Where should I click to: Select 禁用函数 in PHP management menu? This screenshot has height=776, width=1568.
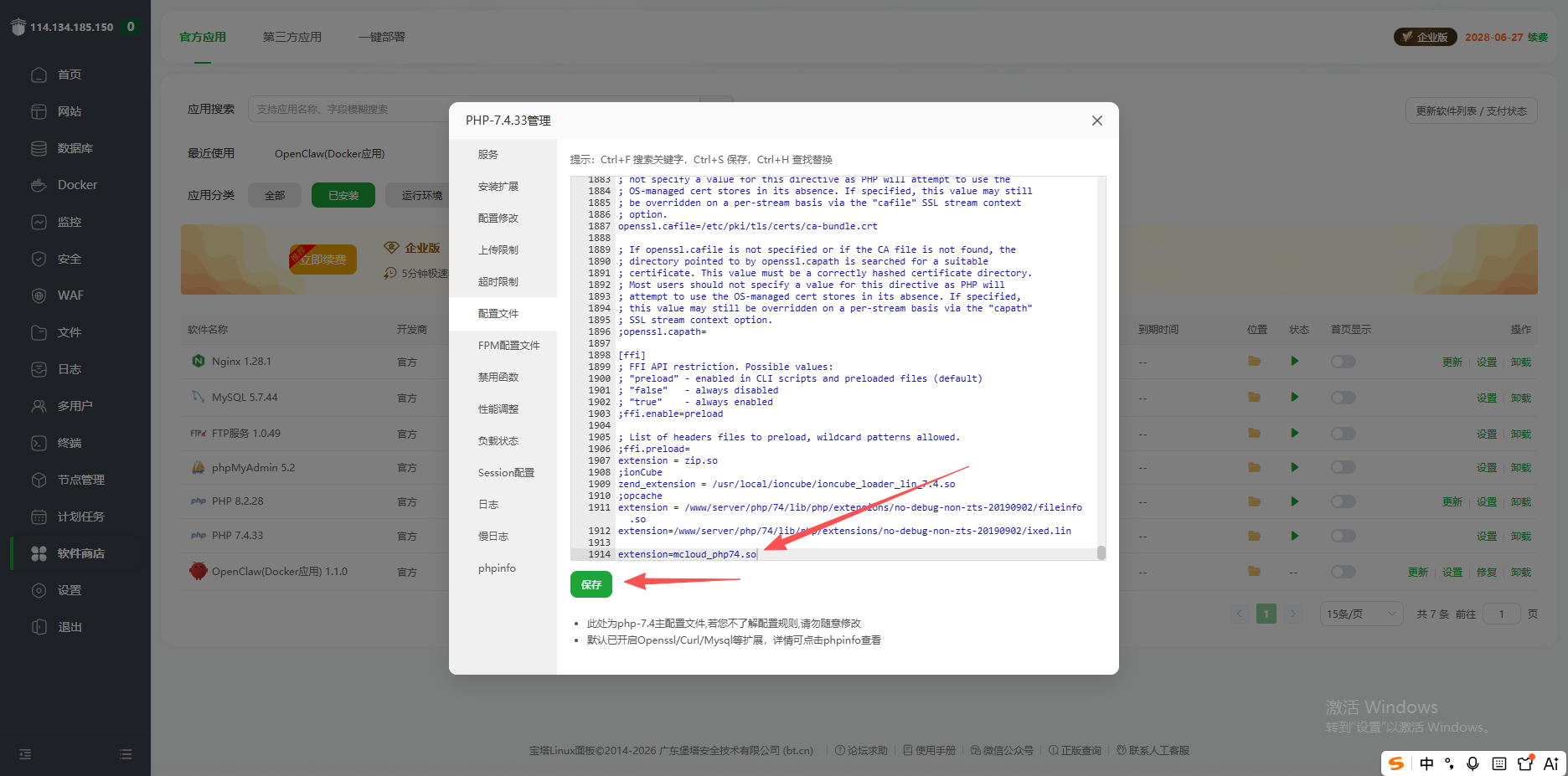coord(503,378)
